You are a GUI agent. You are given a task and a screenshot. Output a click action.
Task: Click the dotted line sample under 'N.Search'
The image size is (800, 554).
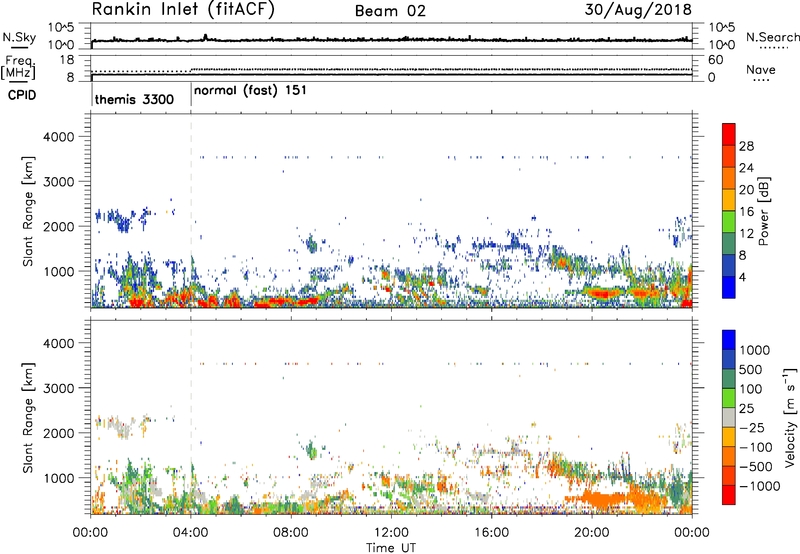[x=774, y=47]
